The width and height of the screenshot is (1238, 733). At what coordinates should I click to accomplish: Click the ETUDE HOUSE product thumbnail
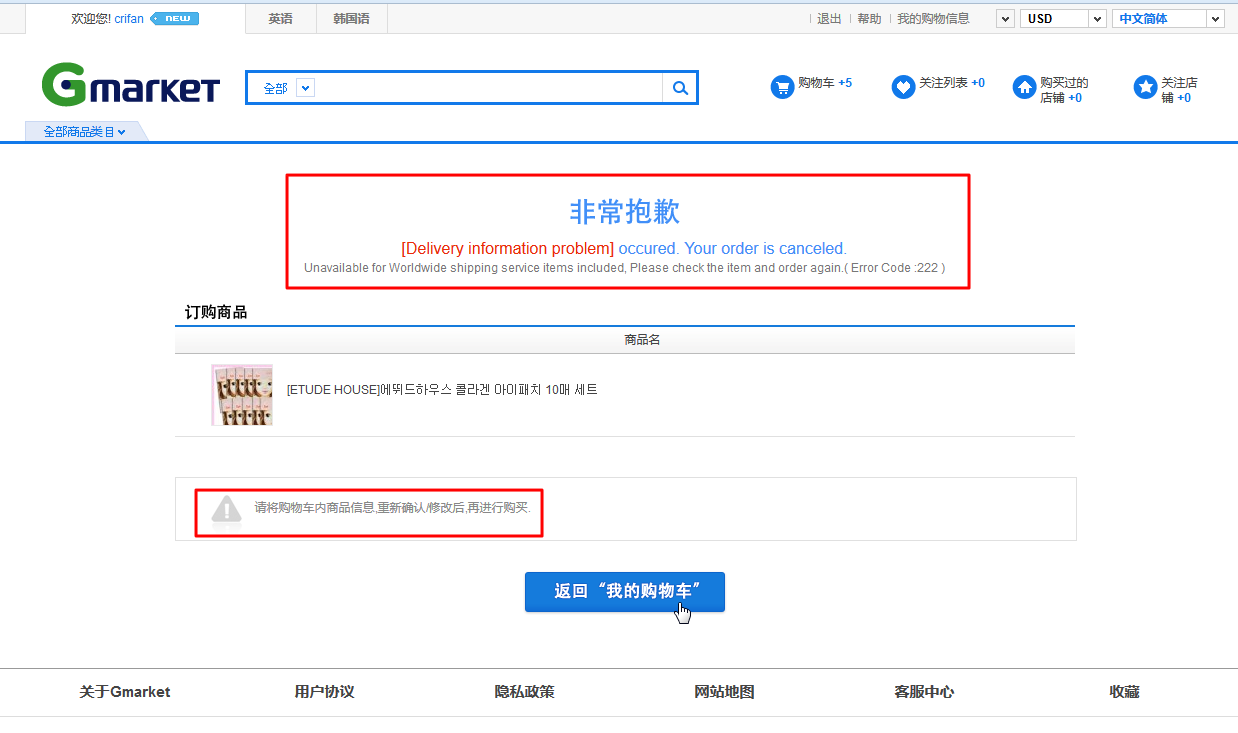(241, 394)
